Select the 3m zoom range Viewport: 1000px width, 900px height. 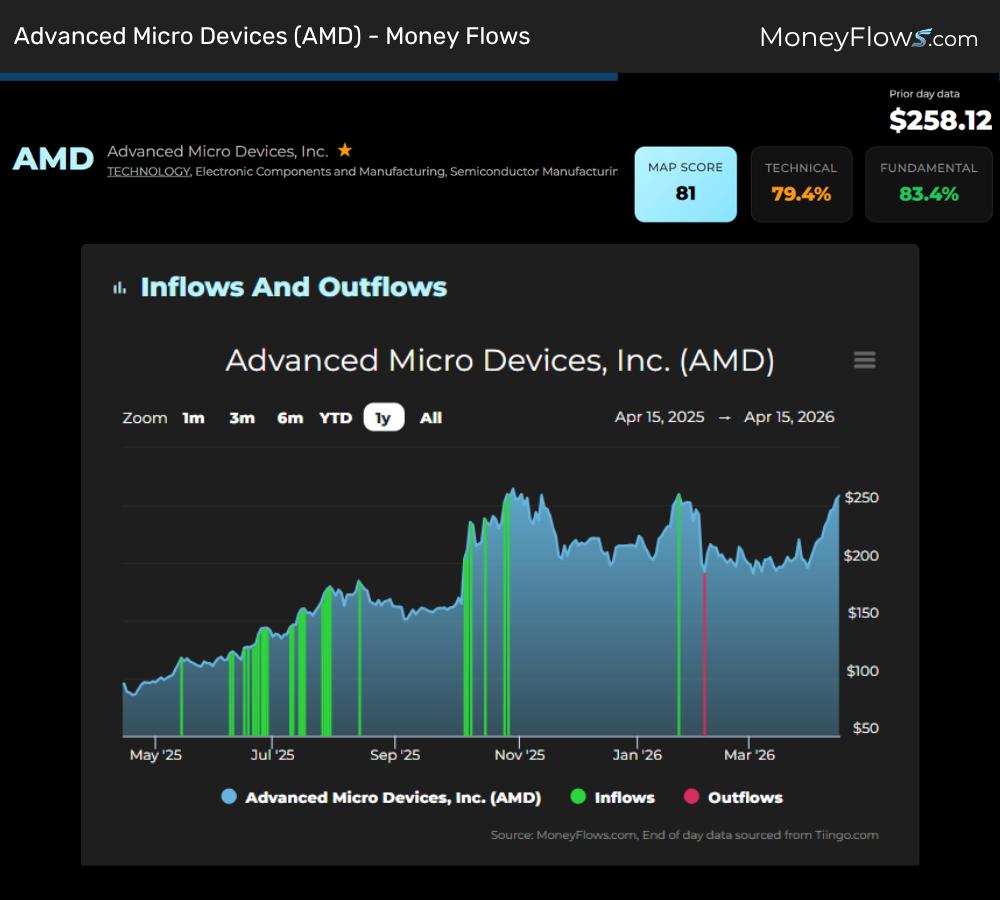pyautogui.click(x=242, y=418)
